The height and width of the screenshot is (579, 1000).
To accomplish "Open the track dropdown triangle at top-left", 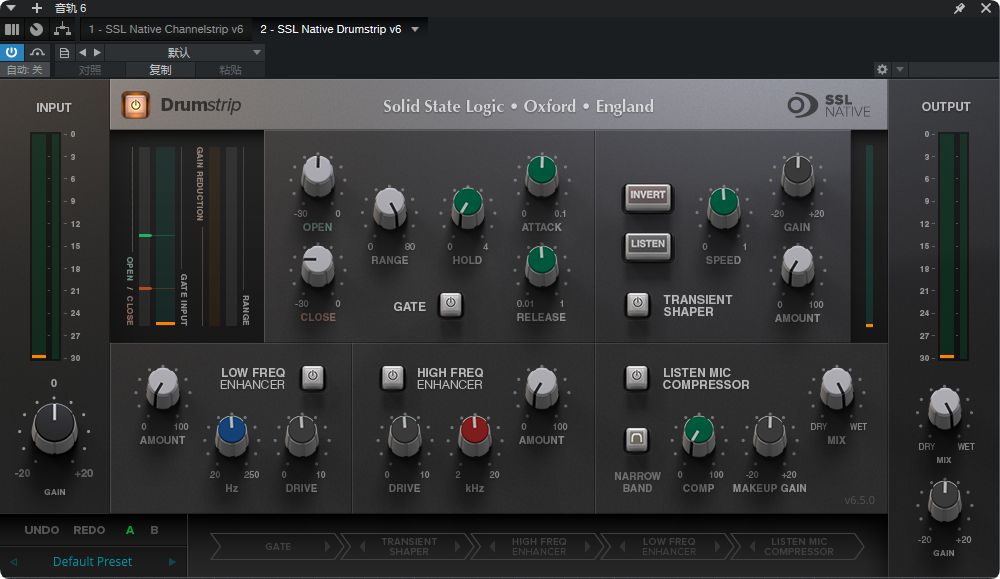I will 11,8.
